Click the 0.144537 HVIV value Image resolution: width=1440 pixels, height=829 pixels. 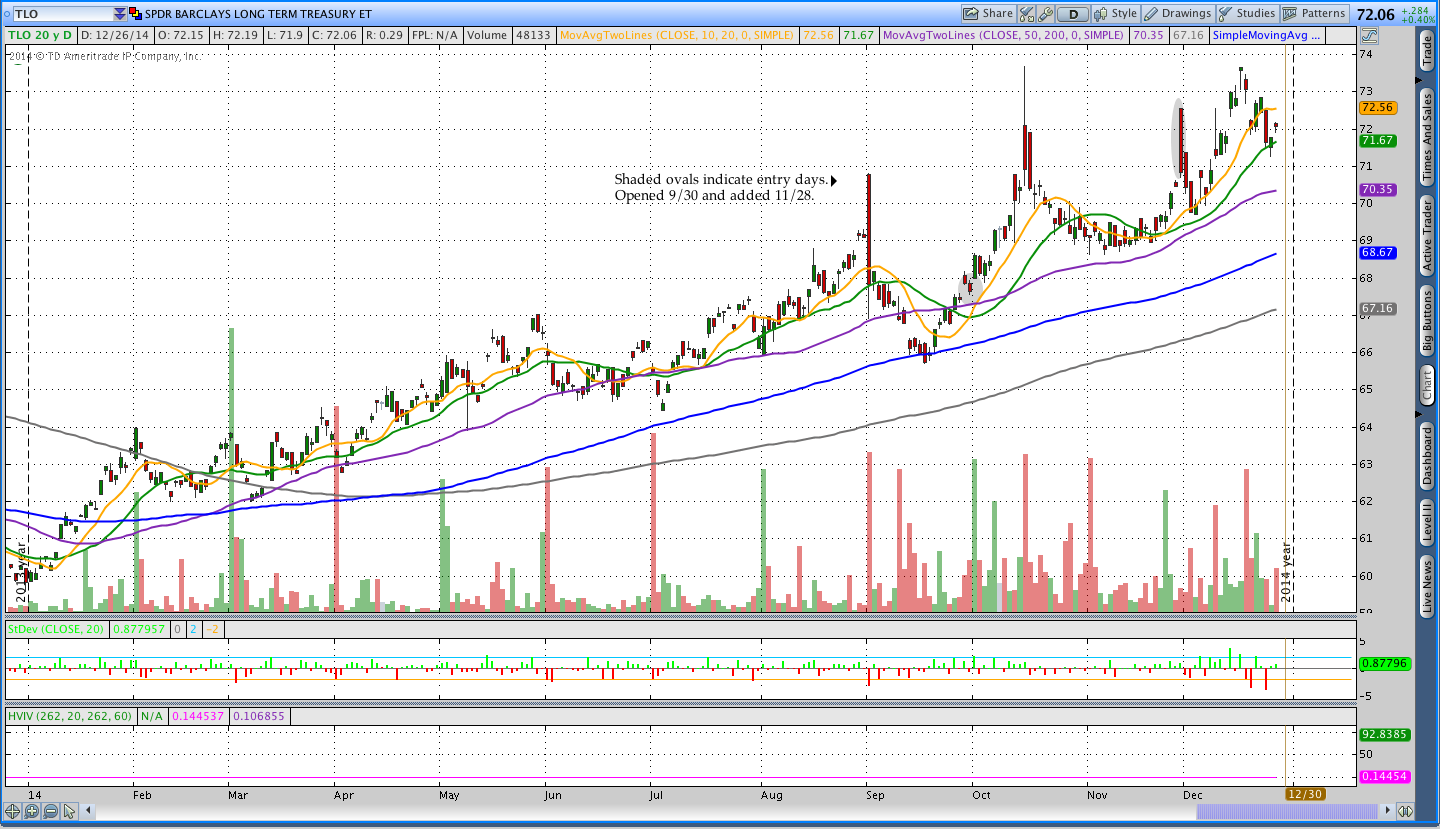pos(199,716)
